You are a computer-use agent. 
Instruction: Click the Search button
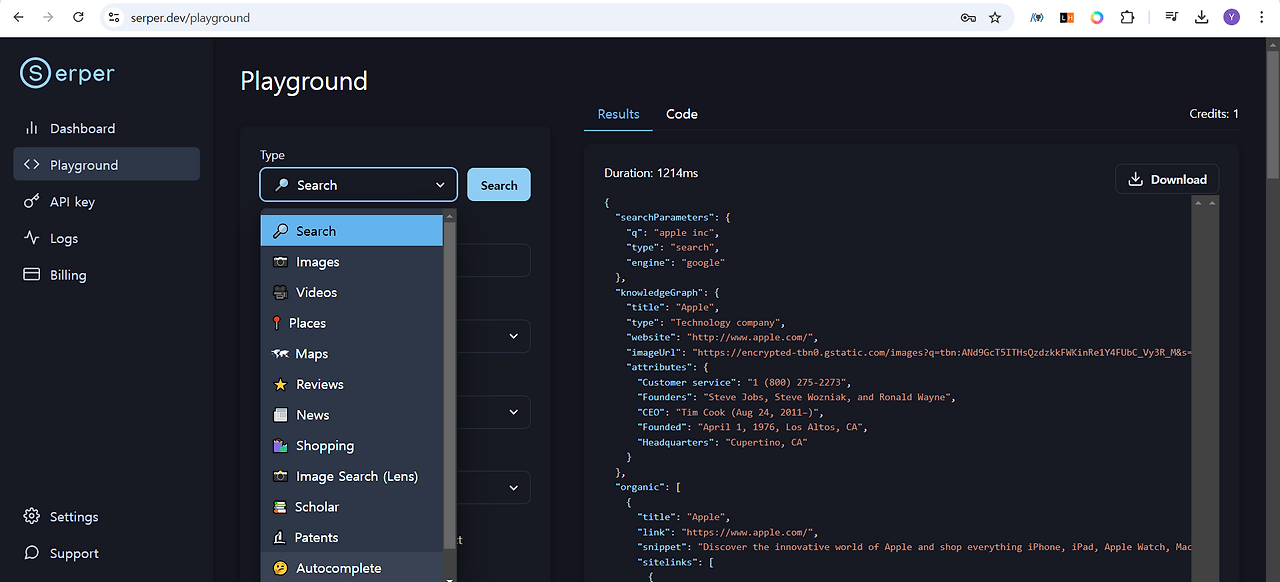click(498, 184)
